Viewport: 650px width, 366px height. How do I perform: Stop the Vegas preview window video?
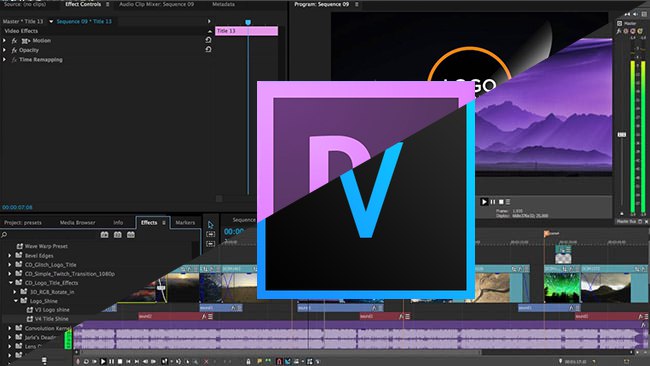(x=501, y=202)
